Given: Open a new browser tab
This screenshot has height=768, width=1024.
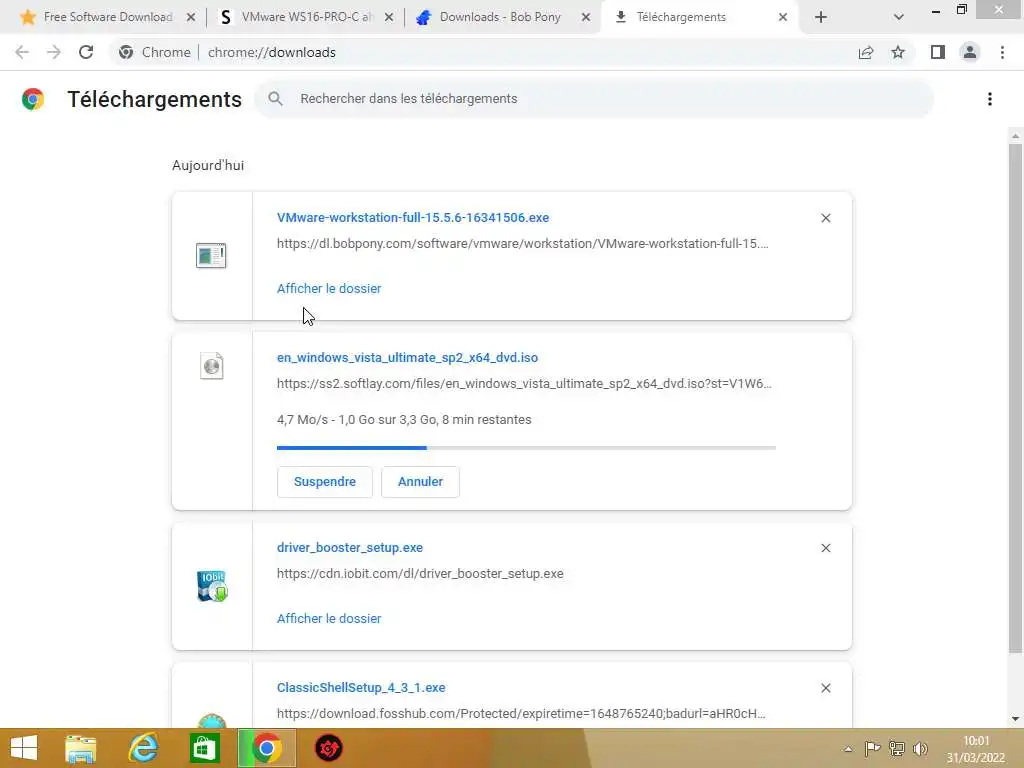Looking at the screenshot, I should tap(821, 17).
